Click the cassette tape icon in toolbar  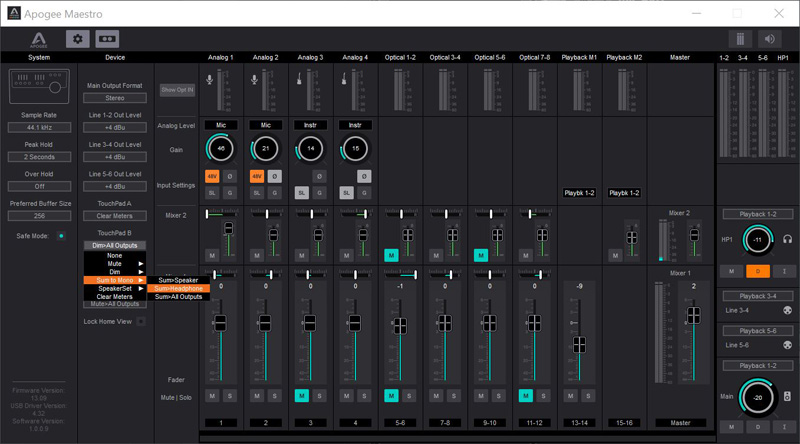point(107,39)
